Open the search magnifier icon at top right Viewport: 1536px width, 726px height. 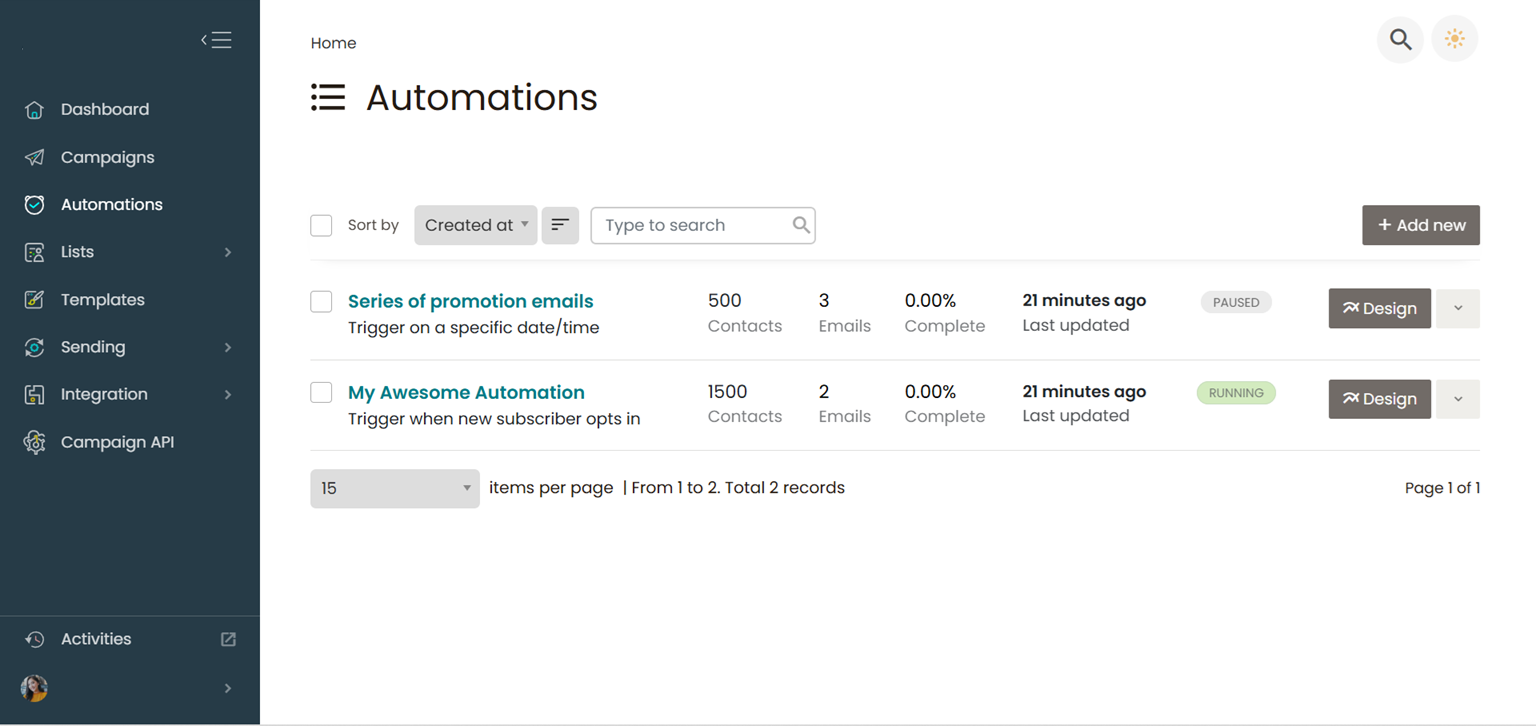click(1400, 40)
